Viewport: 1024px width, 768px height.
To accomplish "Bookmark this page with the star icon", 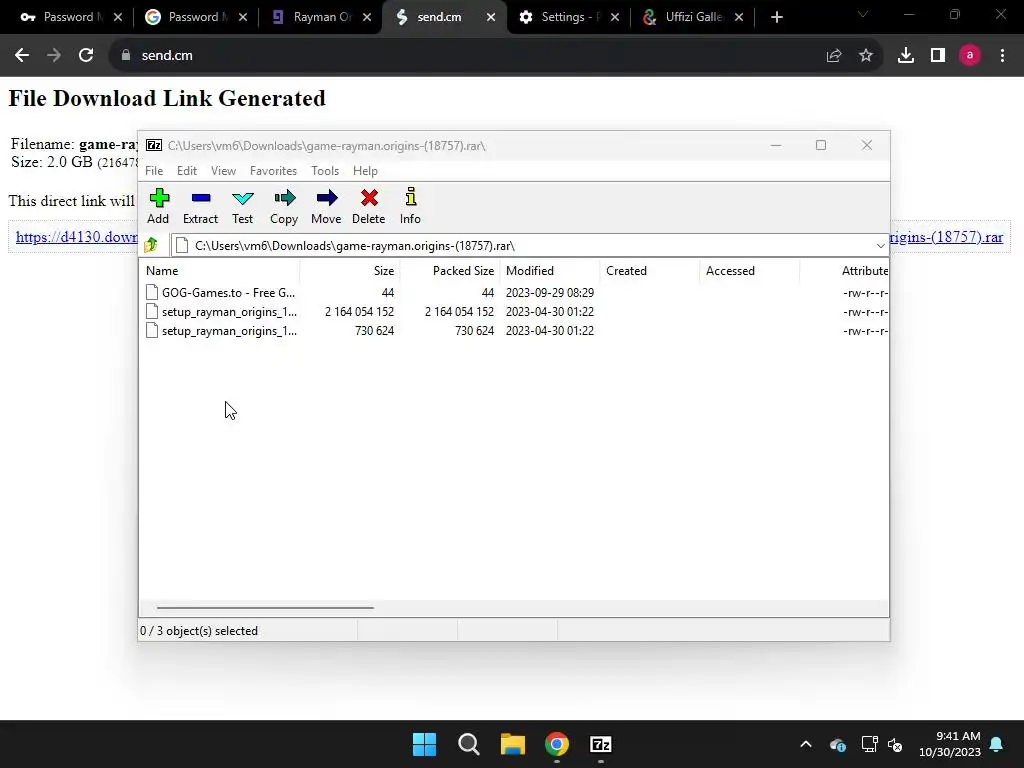I will (x=866, y=56).
